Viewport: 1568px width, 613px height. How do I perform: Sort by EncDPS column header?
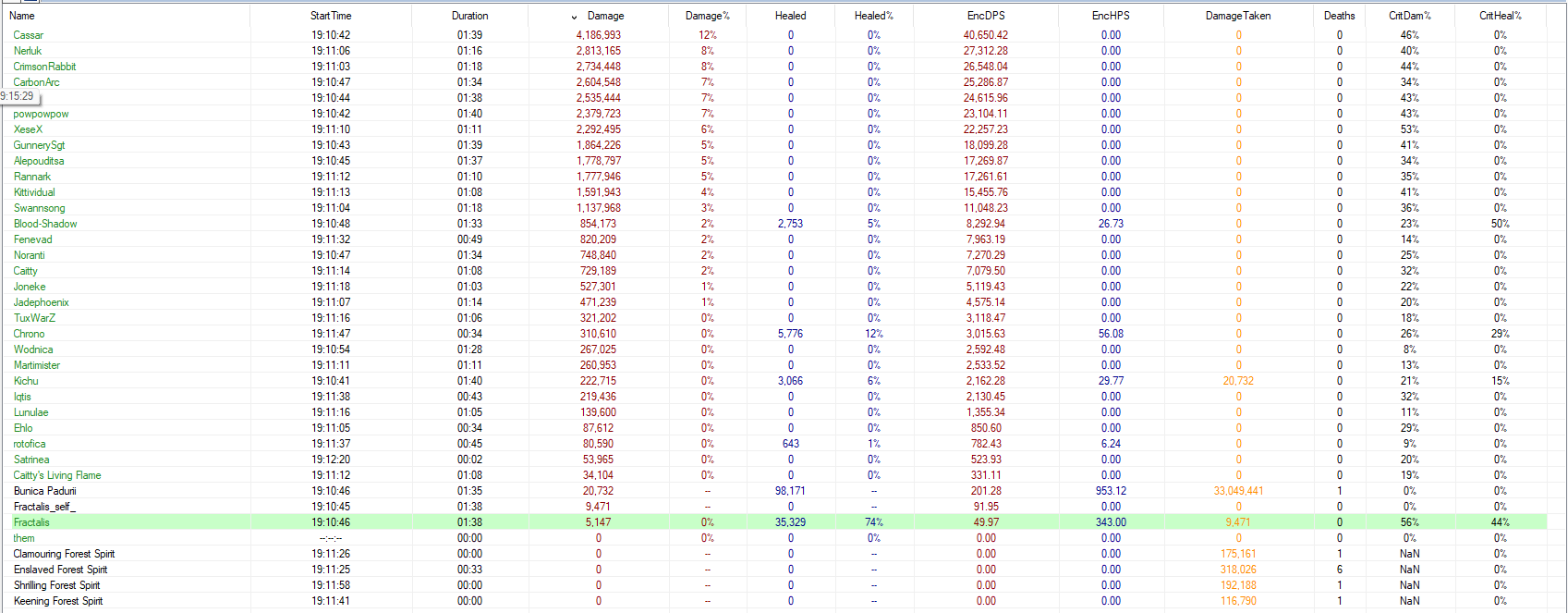(985, 16)
